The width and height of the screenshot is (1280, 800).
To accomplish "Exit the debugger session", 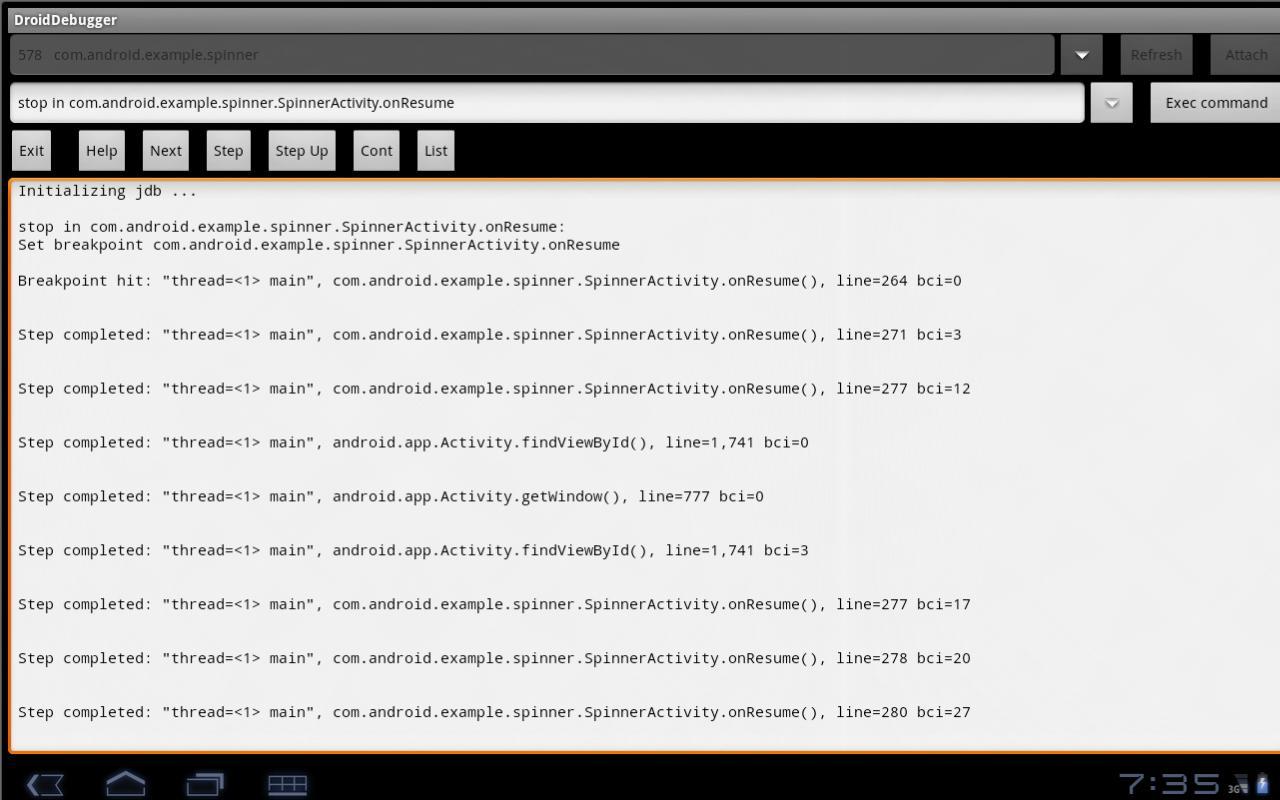I will [31, 150].
